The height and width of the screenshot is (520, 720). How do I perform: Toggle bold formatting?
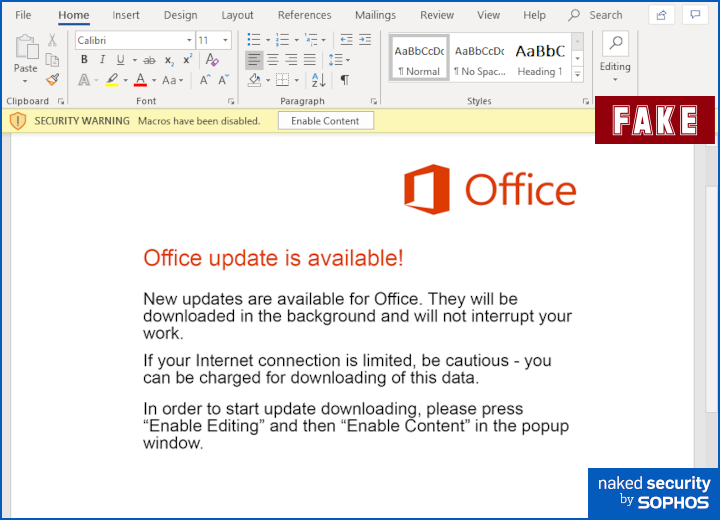pyautogui.click(x=85, y=60)
